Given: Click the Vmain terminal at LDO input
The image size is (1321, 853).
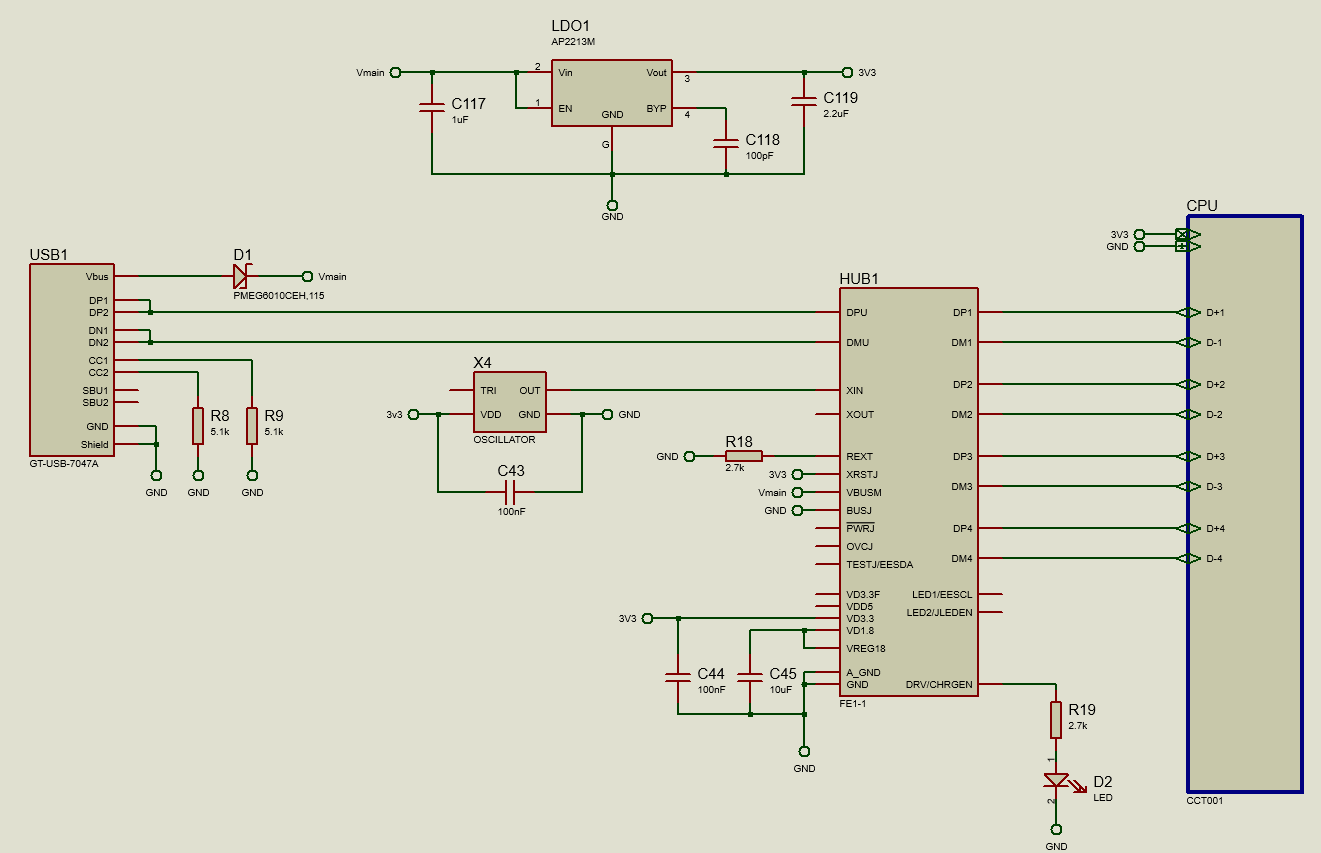Looking at the screenshot, I should (395, 72).
